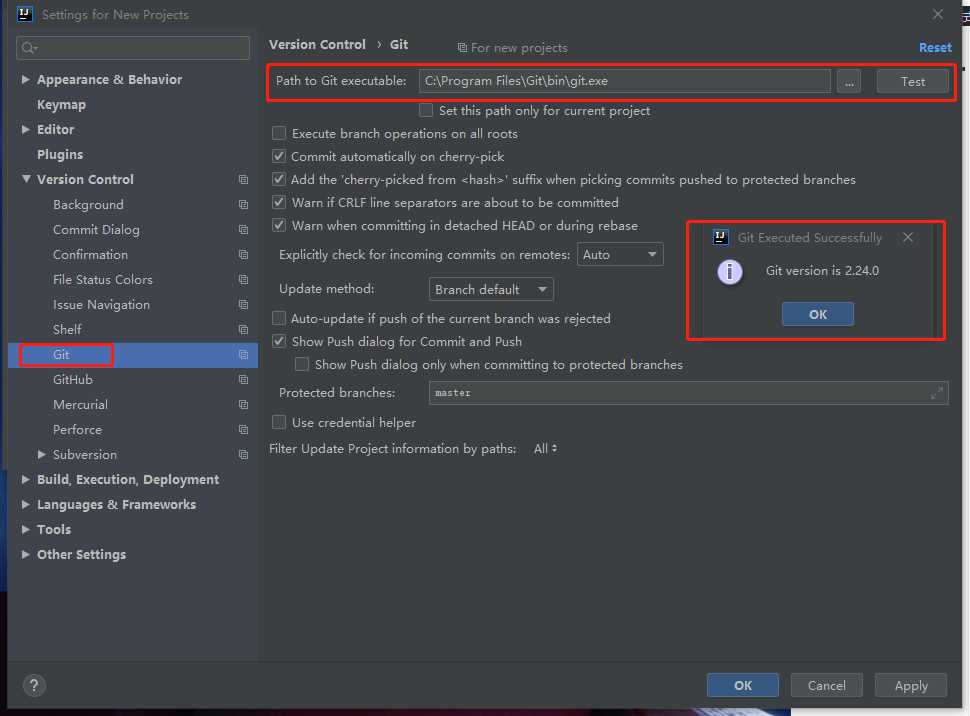Expand the Editor section
Screen dimensions: 970x716
[x=25, y=129]
